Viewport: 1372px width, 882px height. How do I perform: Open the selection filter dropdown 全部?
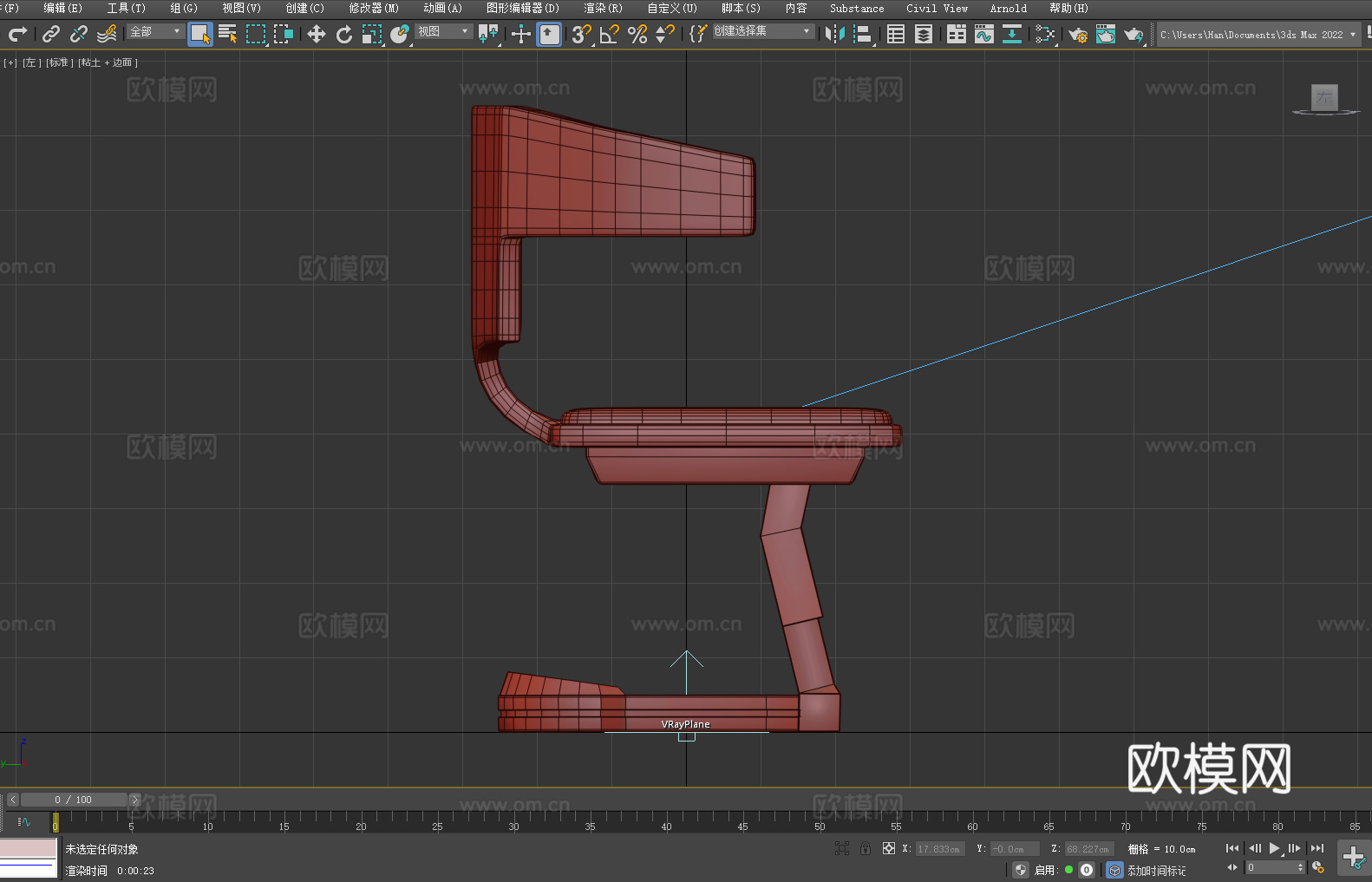tap(155, 31)
